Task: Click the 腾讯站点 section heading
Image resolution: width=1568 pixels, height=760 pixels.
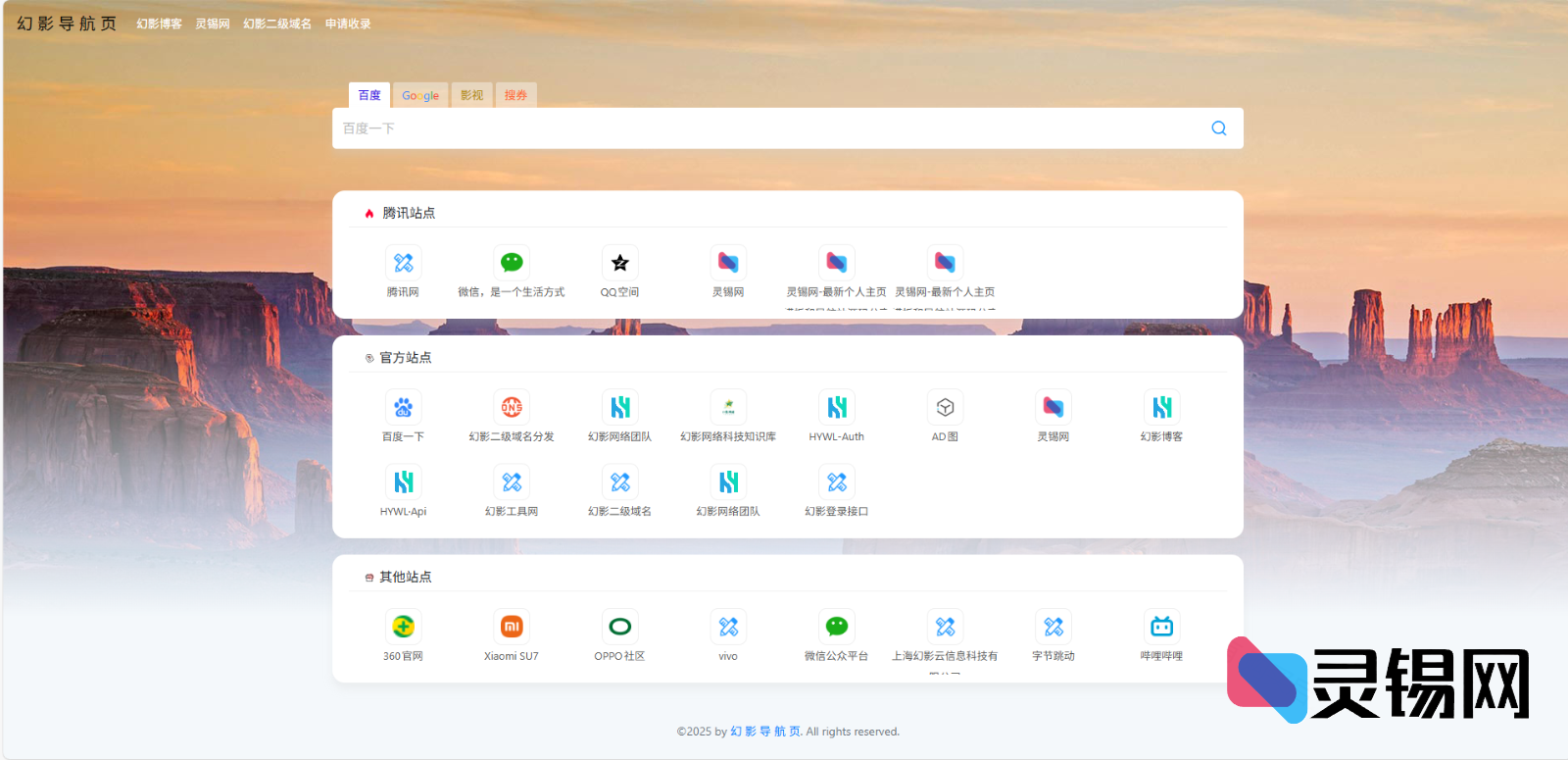Action: pos(409,213)
